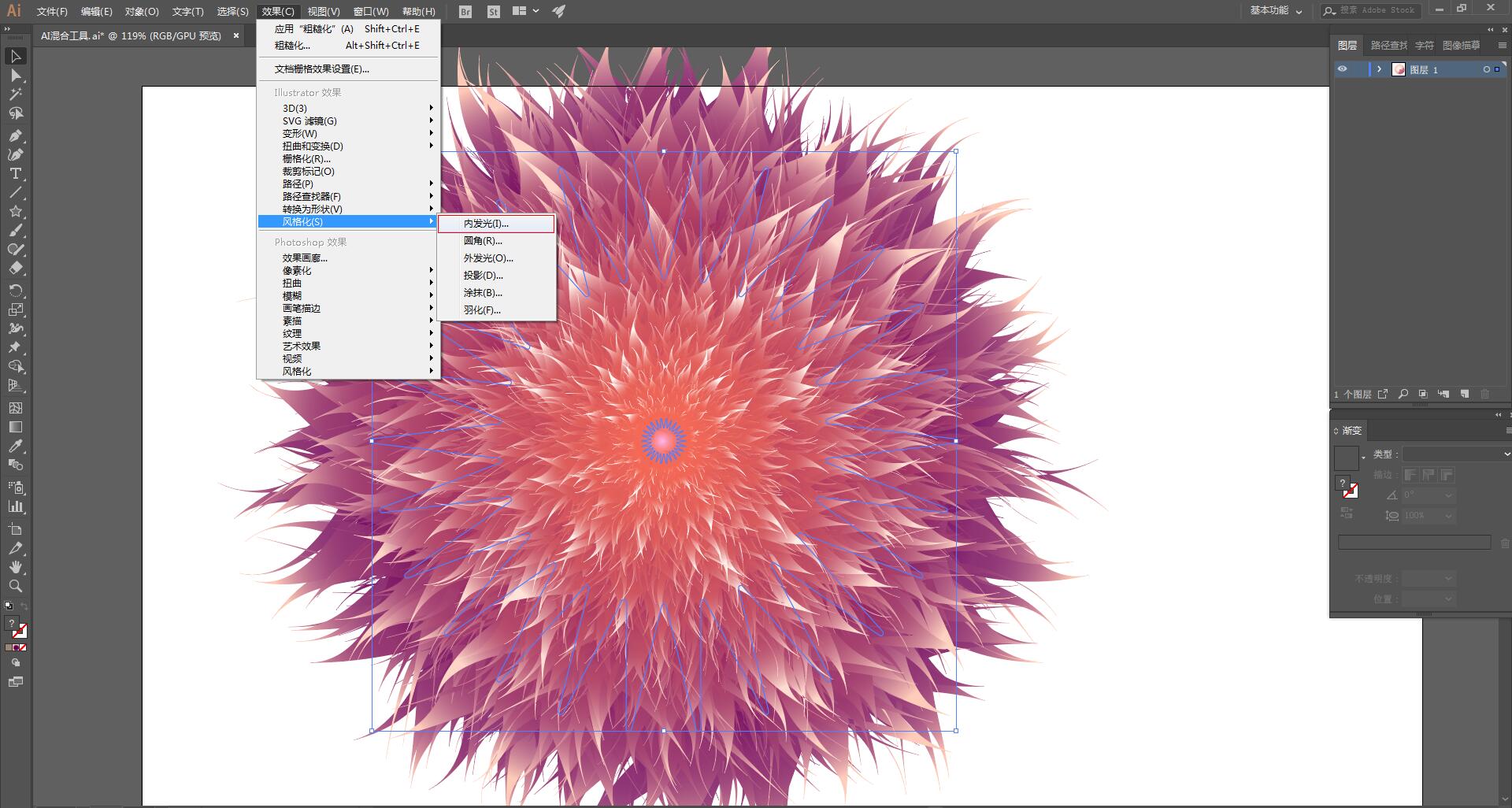This screenshot has height=808, width=1512.
Task: Expand the 3D(3) effect submenu
Action: click(x=349, y=108)
